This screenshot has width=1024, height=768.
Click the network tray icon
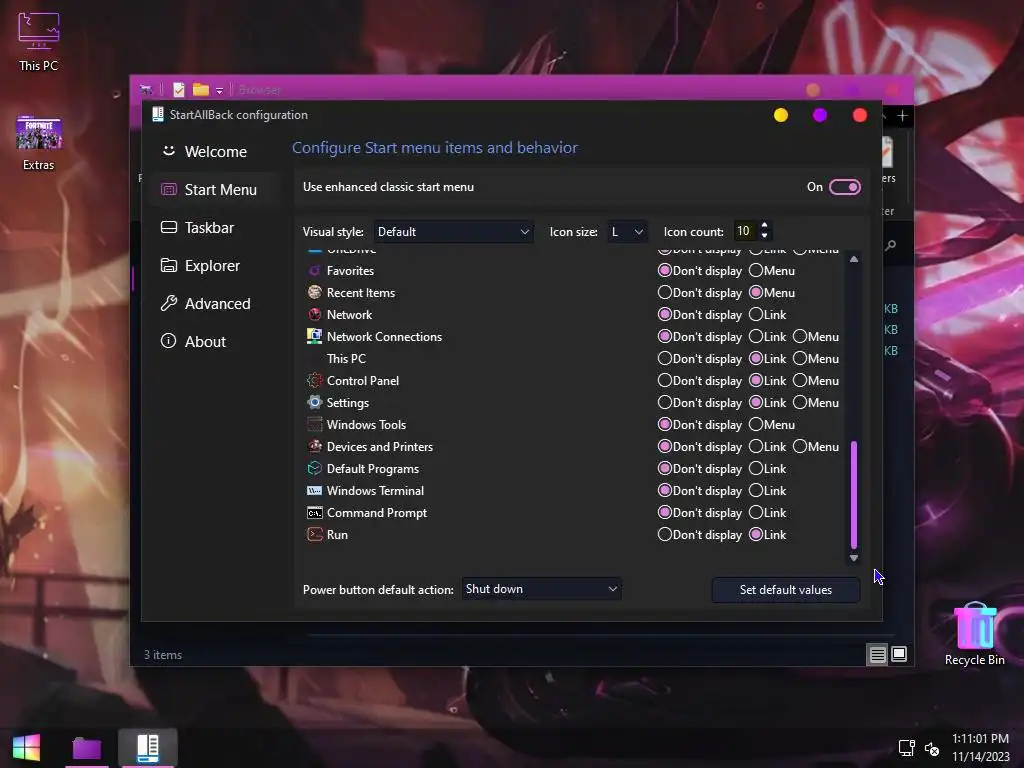coord(906,748)
